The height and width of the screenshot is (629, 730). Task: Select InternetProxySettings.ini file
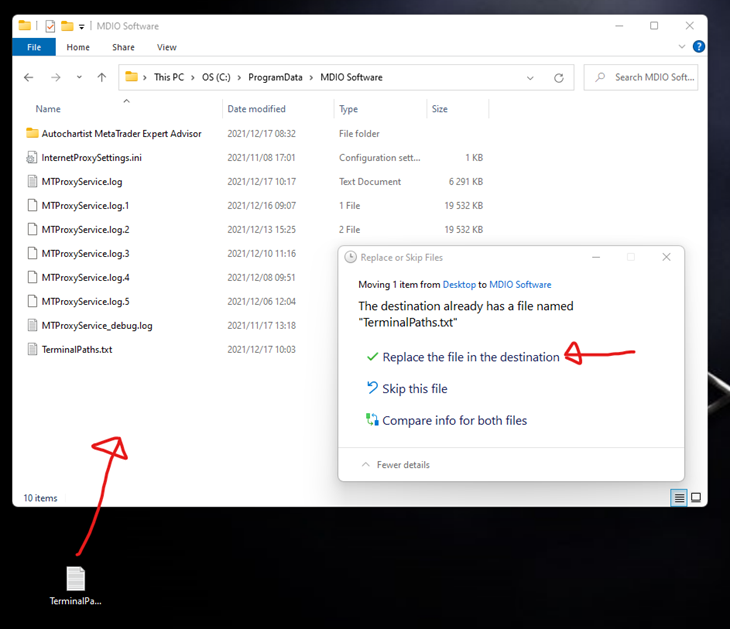pyautogui.click(x=91, y=158)
